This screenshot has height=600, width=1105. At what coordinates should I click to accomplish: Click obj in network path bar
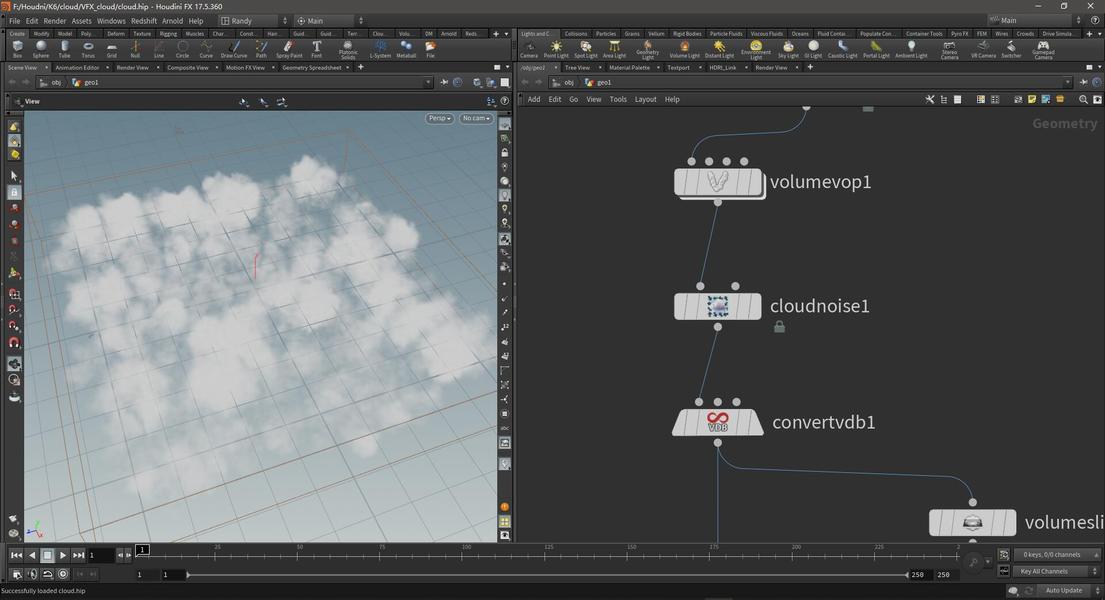pyautogui.click(x=568, y=82)
